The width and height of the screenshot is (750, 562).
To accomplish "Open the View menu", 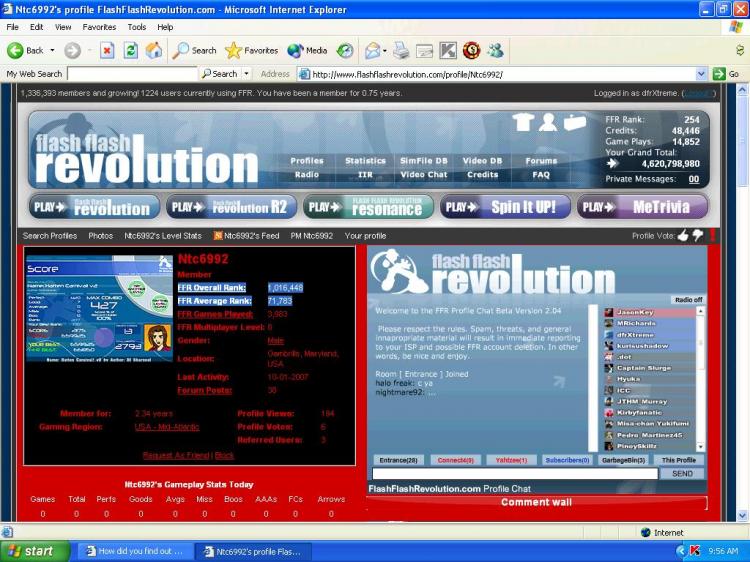I will click(x=63, y=27).
